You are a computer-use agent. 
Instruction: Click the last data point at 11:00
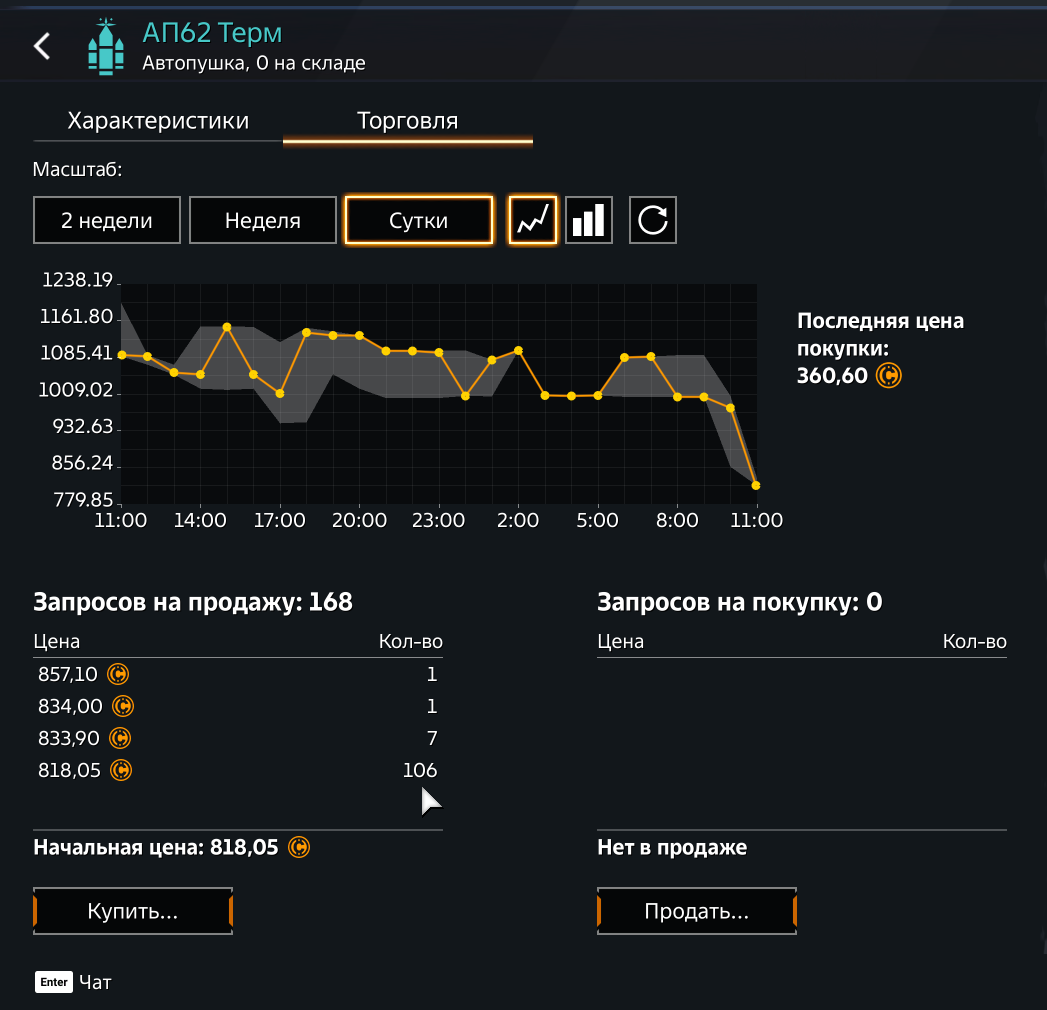pos(756,485)
